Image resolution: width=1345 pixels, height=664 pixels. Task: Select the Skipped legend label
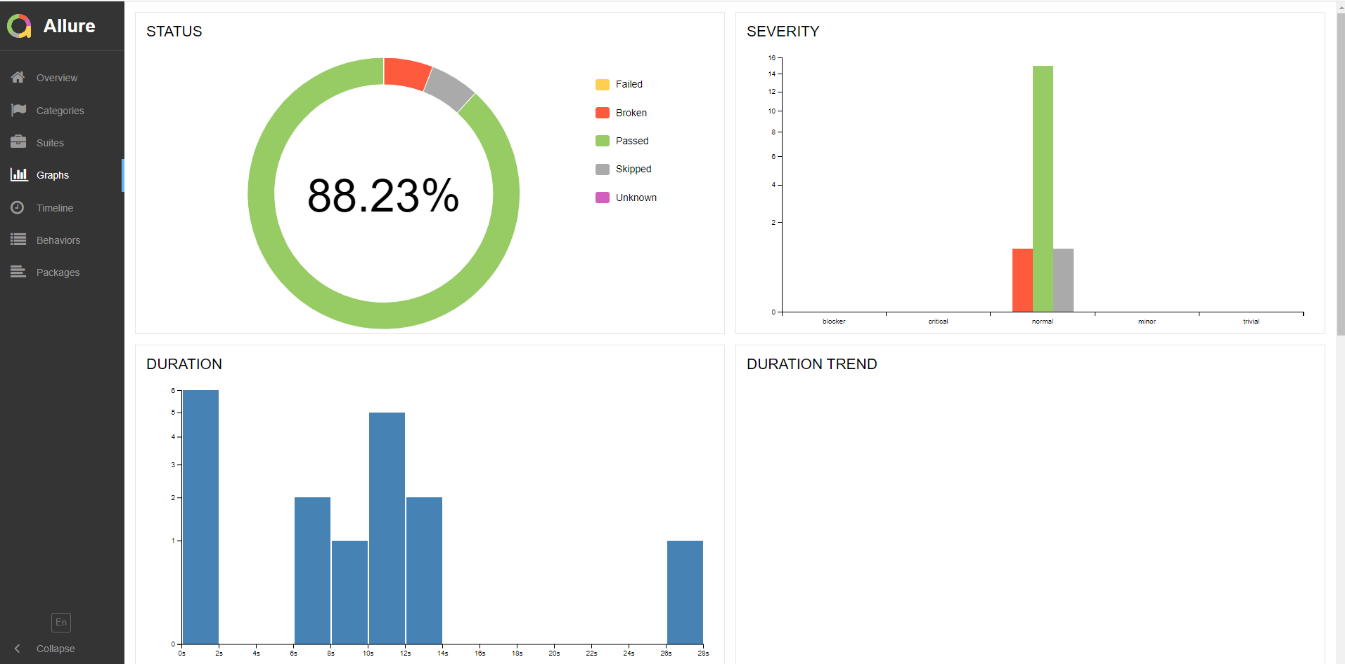pyautogui.click(x=633, y=169)
